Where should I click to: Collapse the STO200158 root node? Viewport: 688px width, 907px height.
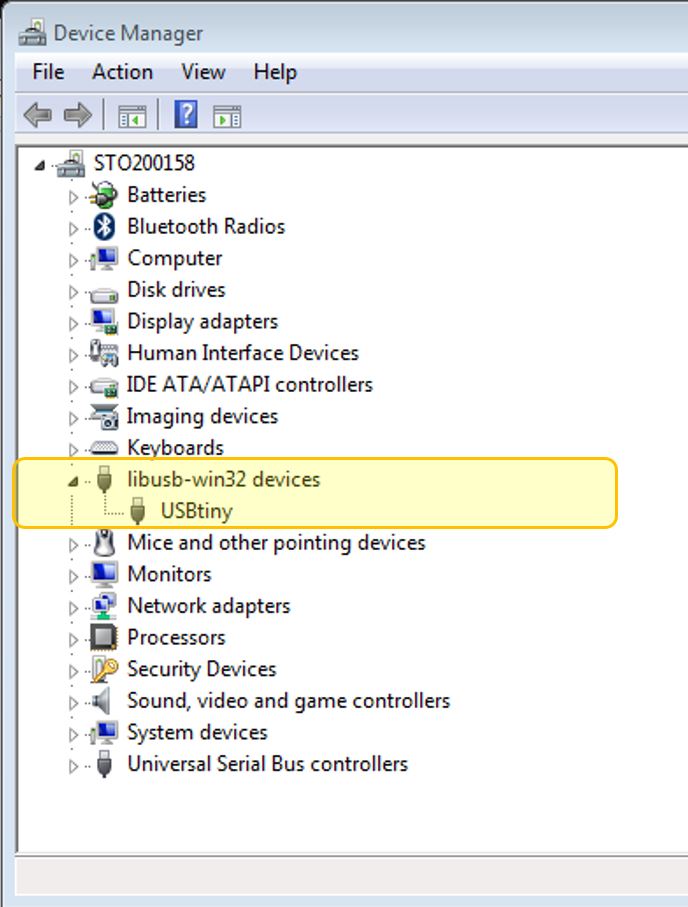pyautogui.click(x=39, y=165)
